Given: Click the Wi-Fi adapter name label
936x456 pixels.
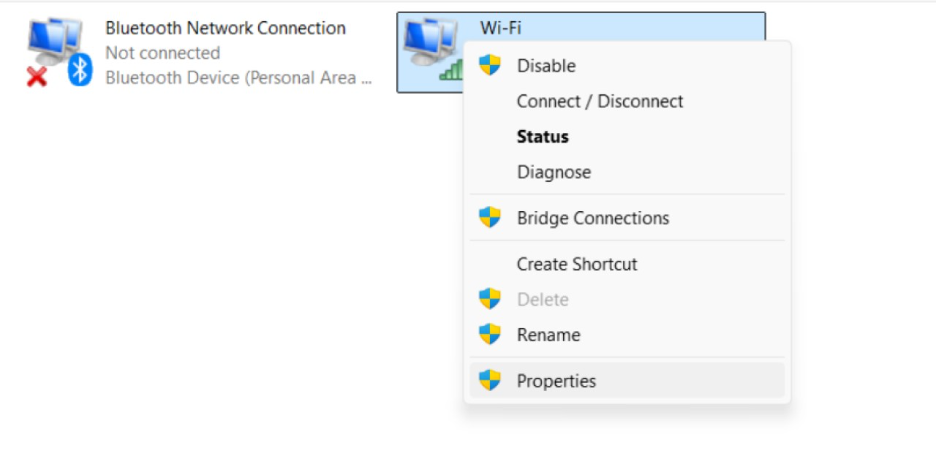Looking at the screenshot, I should click(501, 28).
